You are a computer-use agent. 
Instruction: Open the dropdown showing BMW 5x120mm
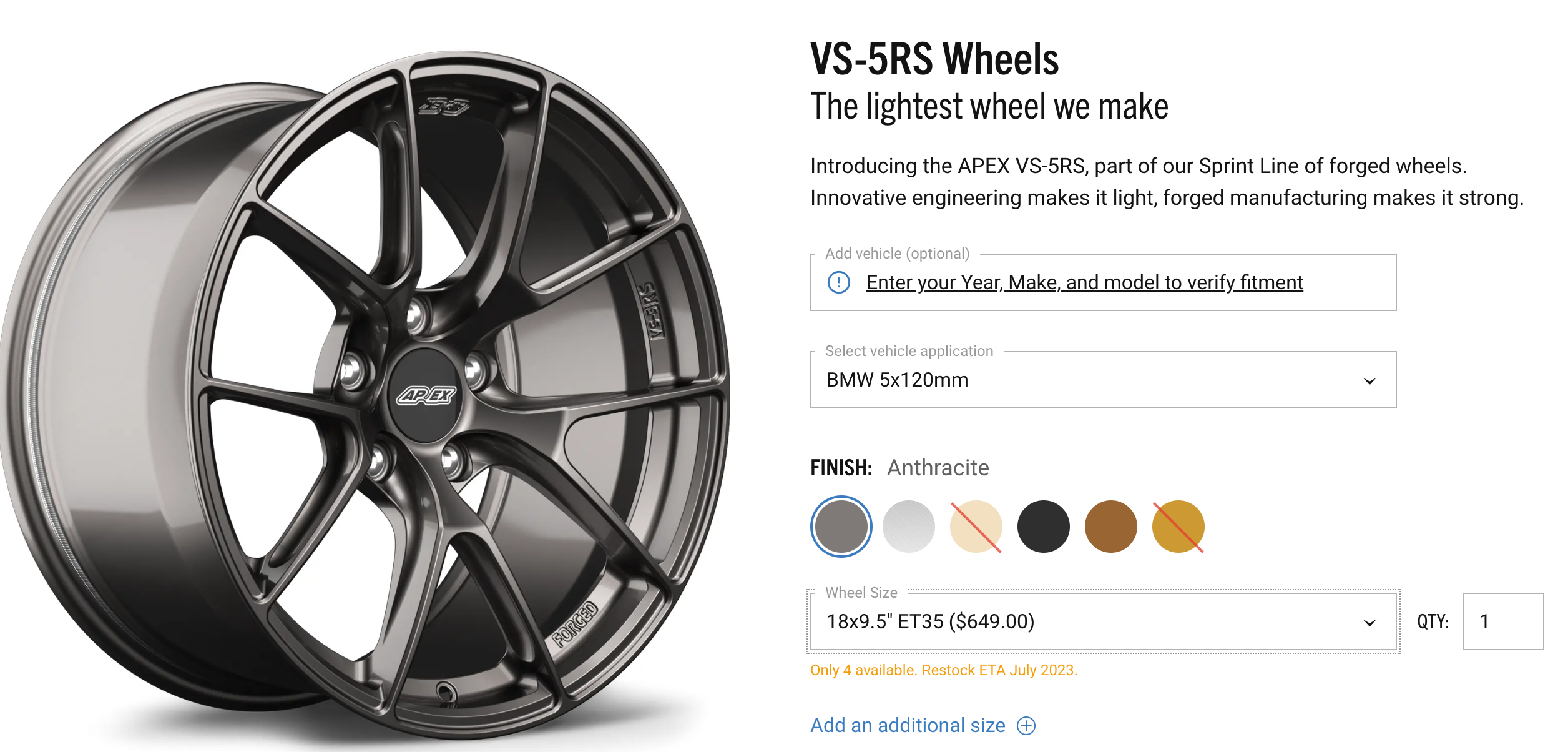1102,380
